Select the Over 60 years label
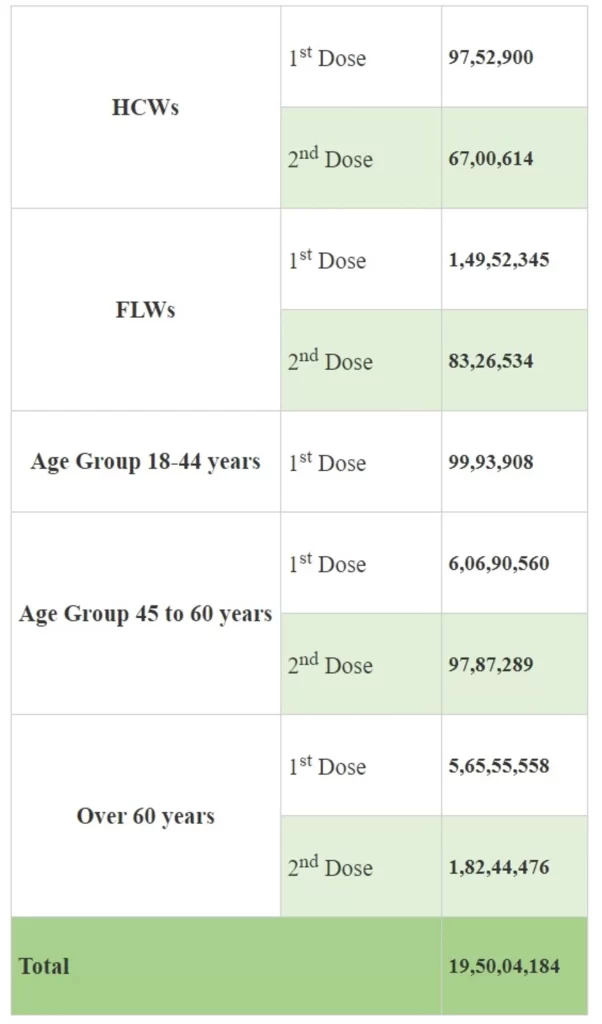Image resolution: width=602 pixels, height=1024 pixels. 145,816
